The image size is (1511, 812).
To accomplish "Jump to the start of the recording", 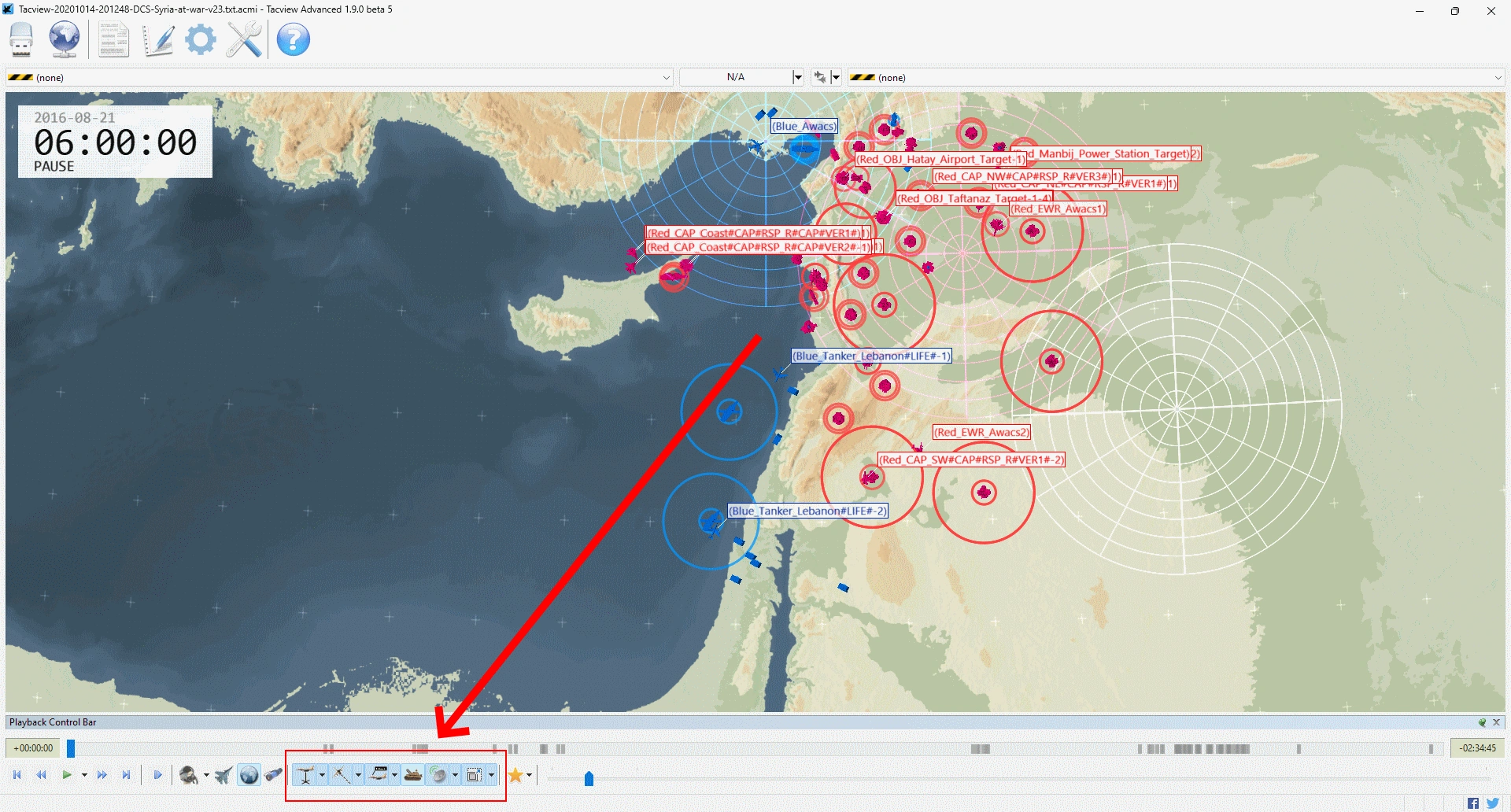I will point(17,775).
